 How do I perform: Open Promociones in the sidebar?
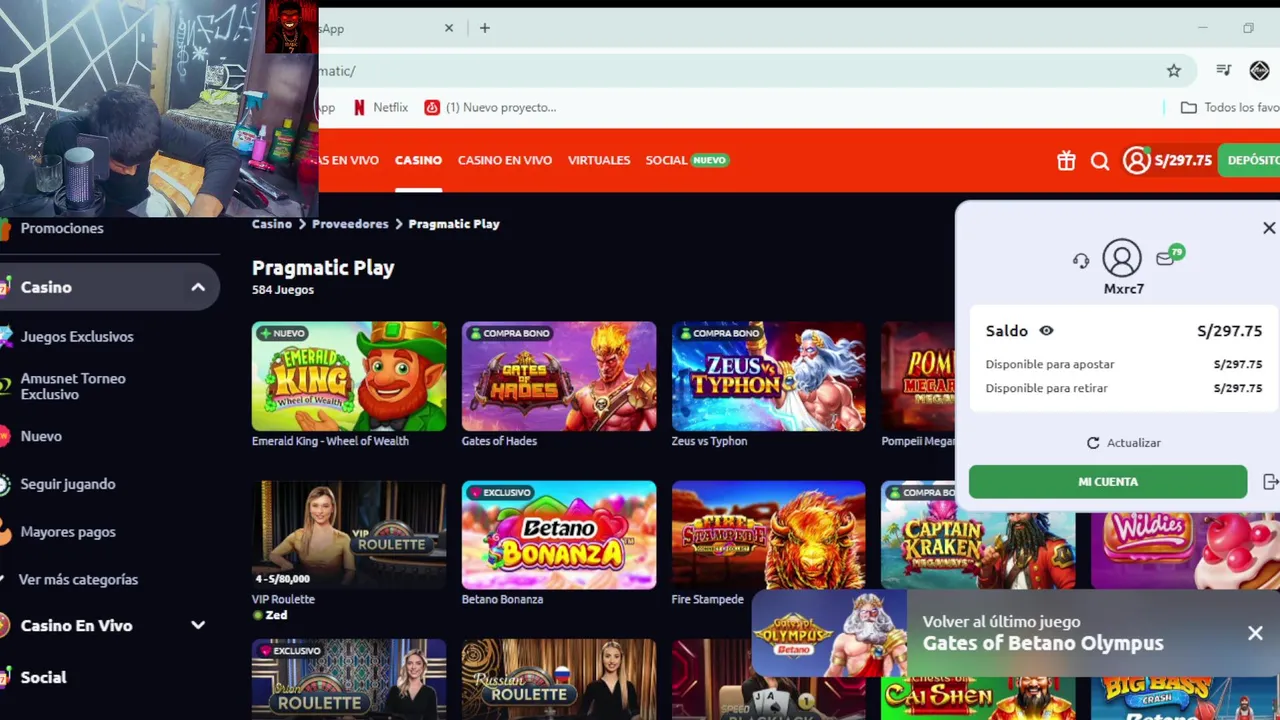pyautogui.click(x=62, y=228)
